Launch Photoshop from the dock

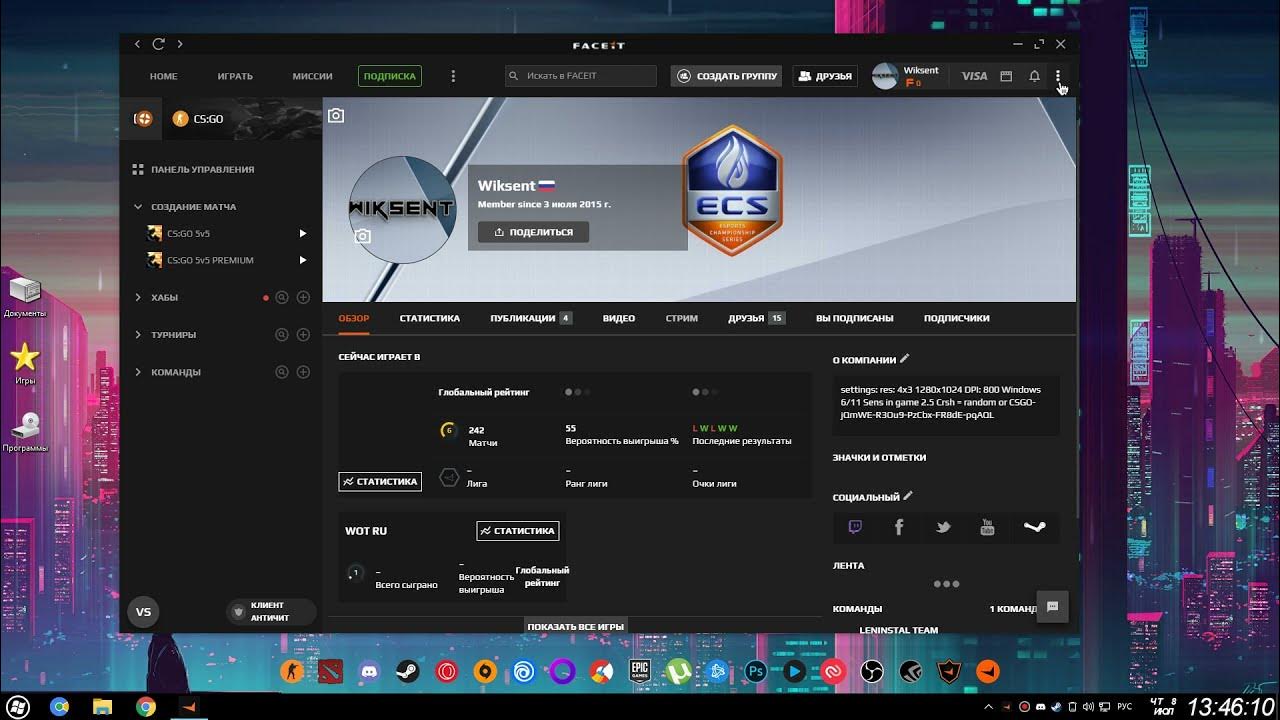coord(756,671)
